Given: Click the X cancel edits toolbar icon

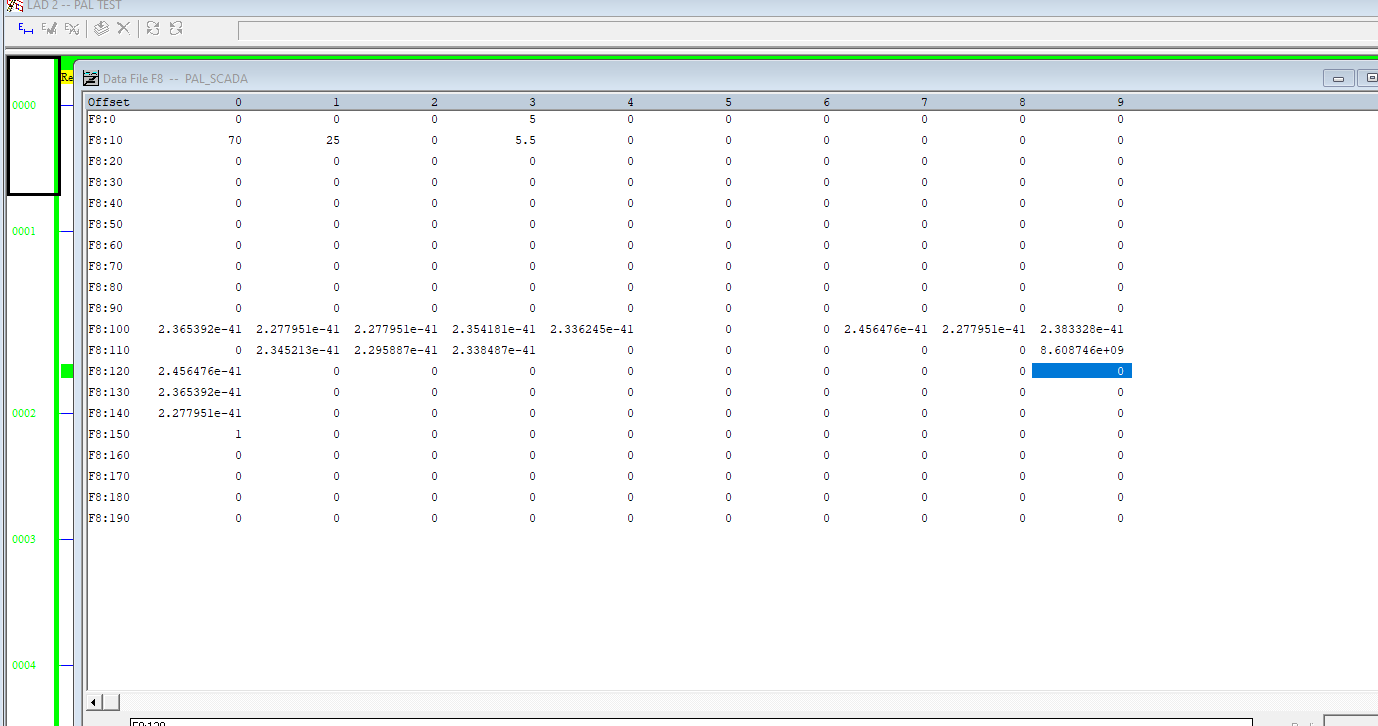Looking at the screenshot, I should (121, 29).
